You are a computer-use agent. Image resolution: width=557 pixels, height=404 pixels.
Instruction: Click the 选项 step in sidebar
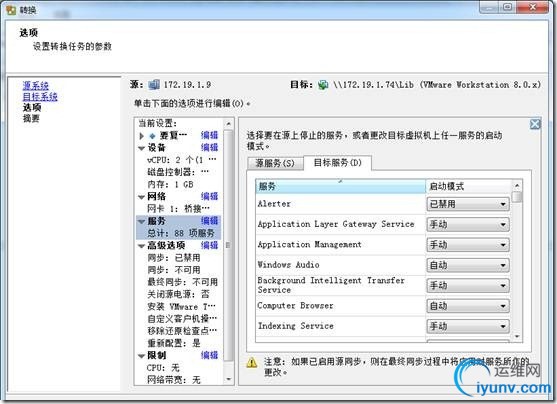(32, 107)
